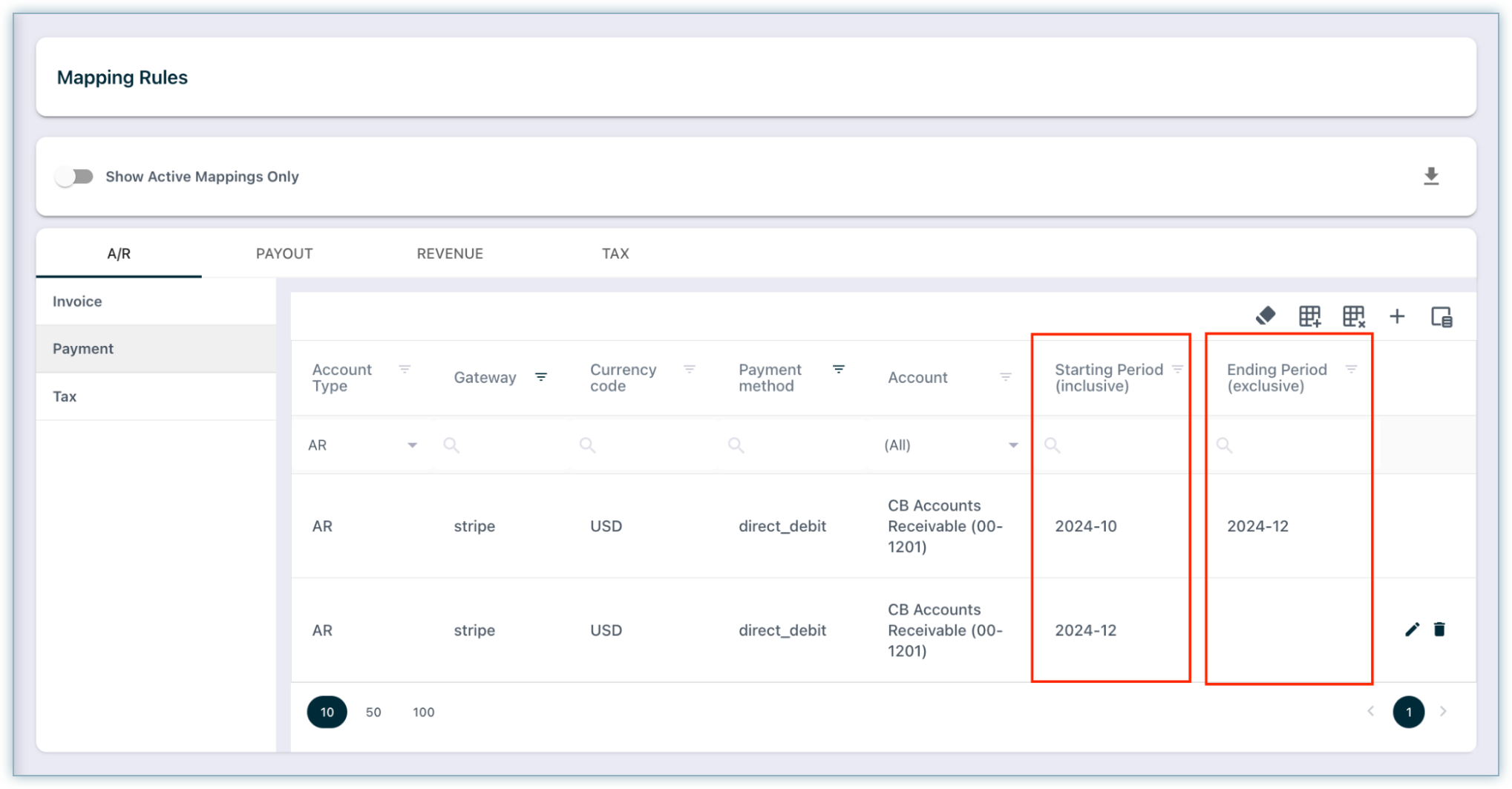Click the download export icon
The height and width of the screenshot is (789, 1512).
[x=1431, y=177]
